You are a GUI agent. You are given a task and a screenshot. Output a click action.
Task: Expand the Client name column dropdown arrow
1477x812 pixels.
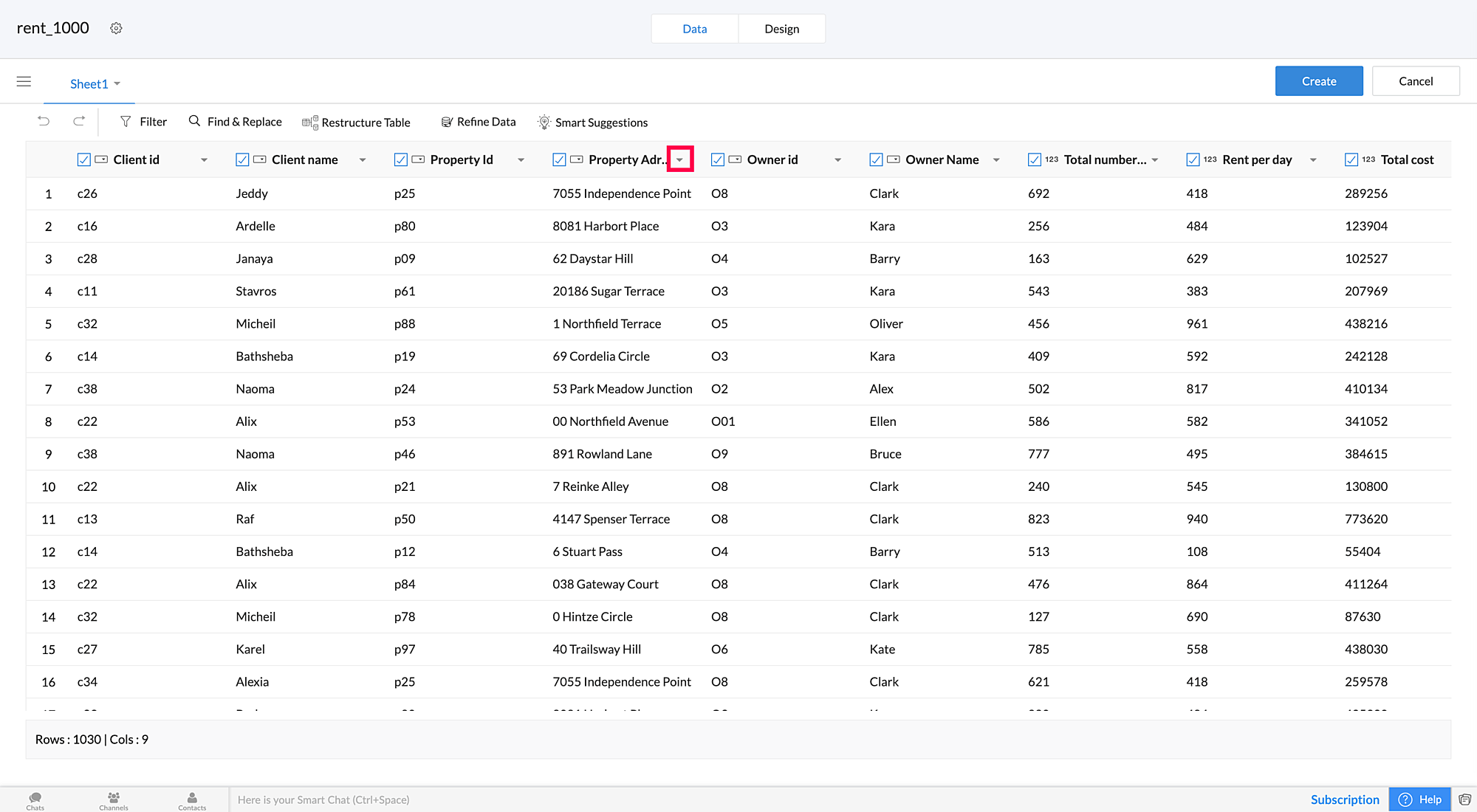pyautogui.click(x=363, y=160)
